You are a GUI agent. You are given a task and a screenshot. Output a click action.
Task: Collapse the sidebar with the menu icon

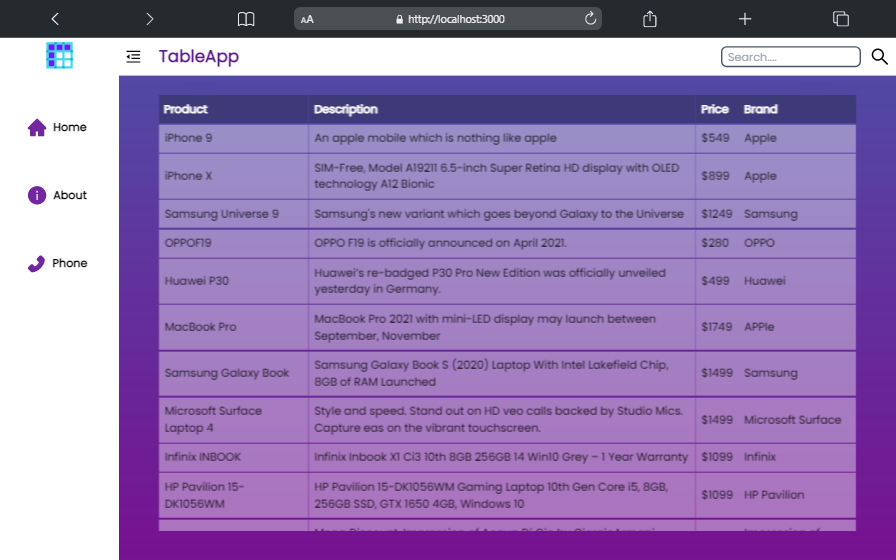[133, 57]
